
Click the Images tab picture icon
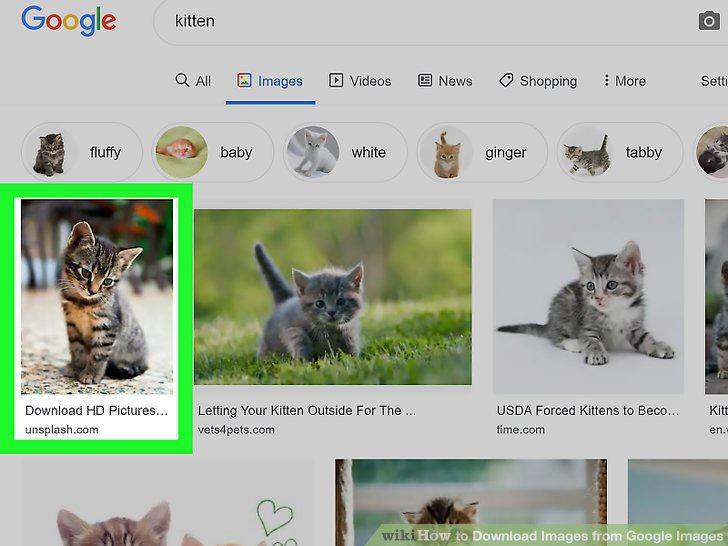(244, 80)
